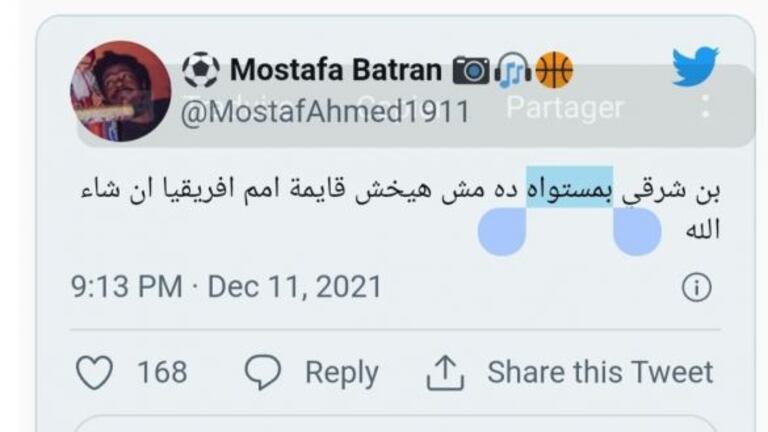Click the Reply speech bubble icon
The width and height of the screenshot is (768, 432).
pyautogui.click(x=263, y=373)
